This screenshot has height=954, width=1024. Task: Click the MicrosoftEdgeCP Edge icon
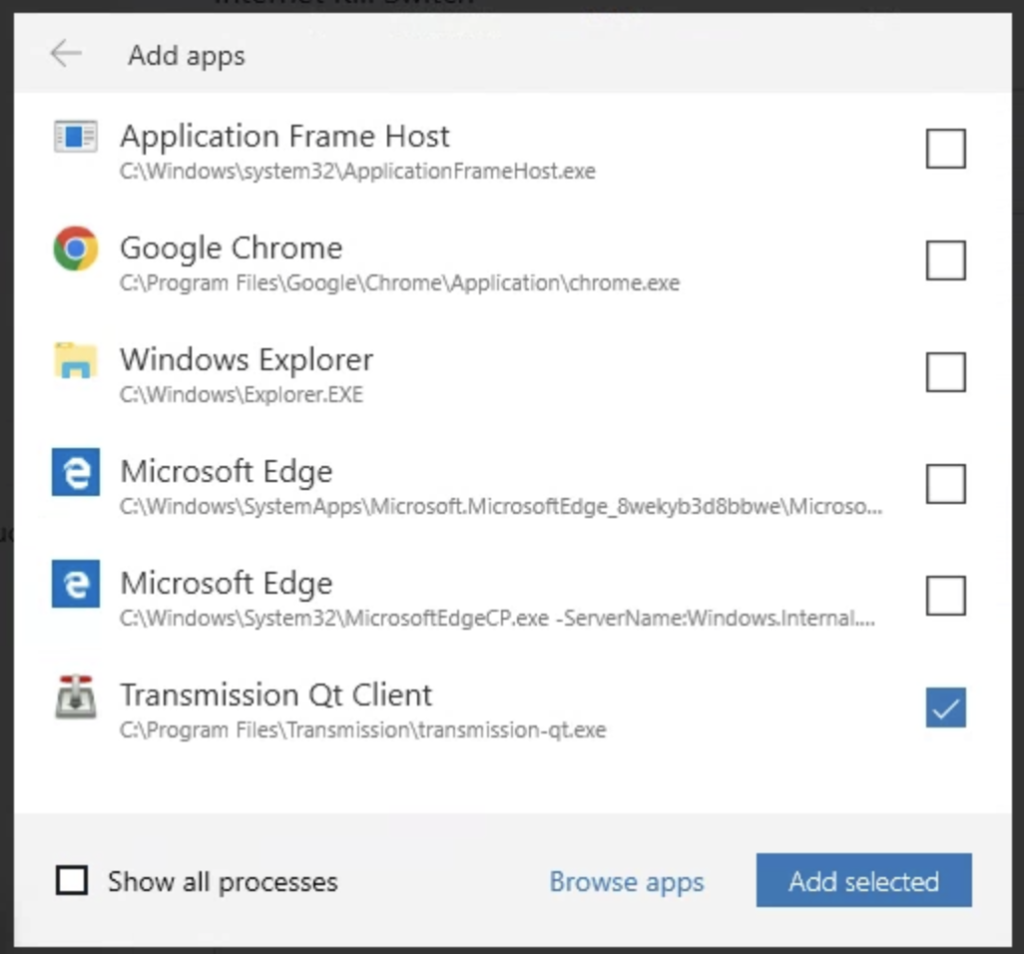[76, 583]
